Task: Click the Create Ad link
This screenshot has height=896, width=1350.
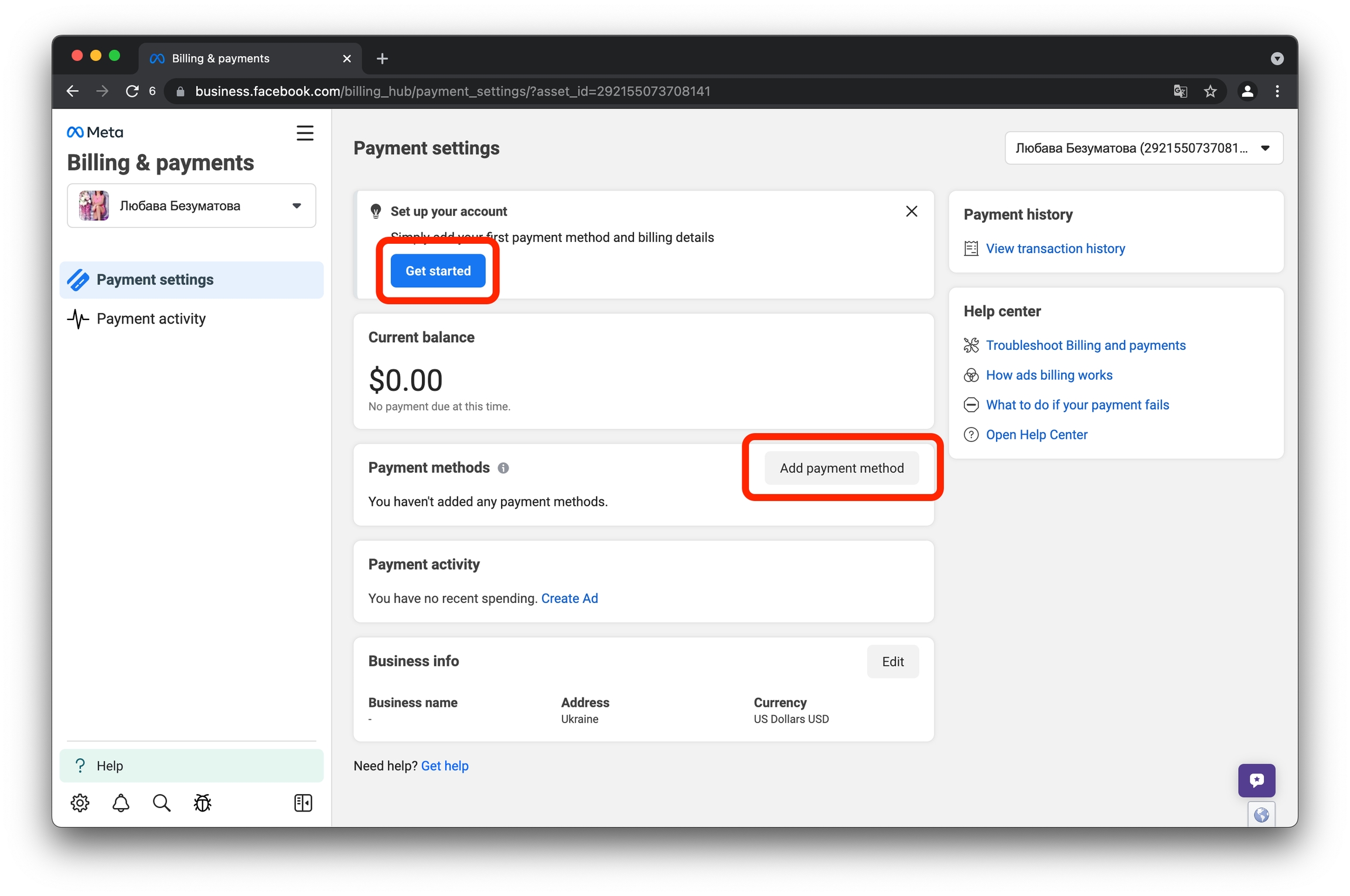Action: point(570,598)
